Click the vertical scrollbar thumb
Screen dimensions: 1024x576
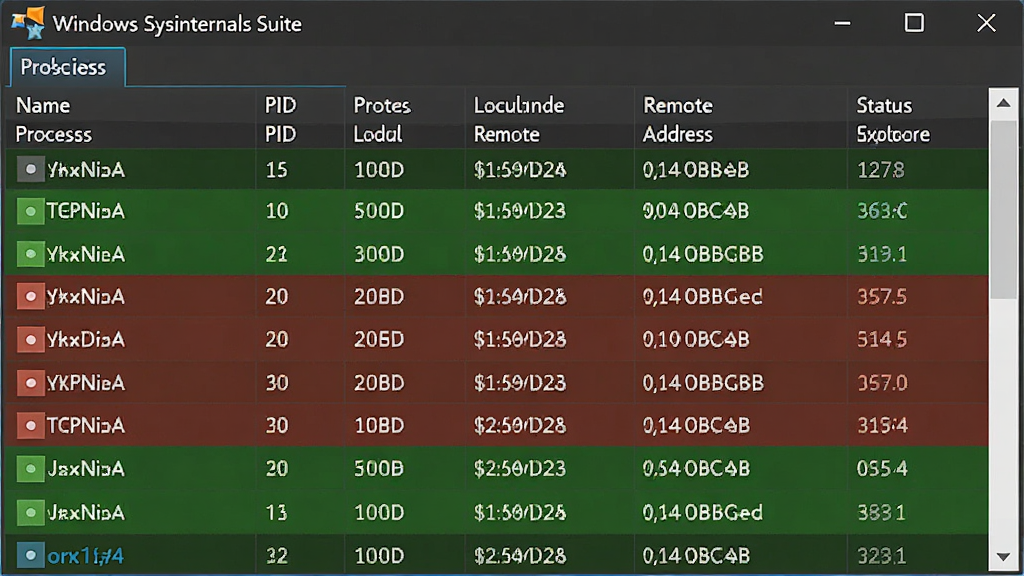click(1004, 209)
